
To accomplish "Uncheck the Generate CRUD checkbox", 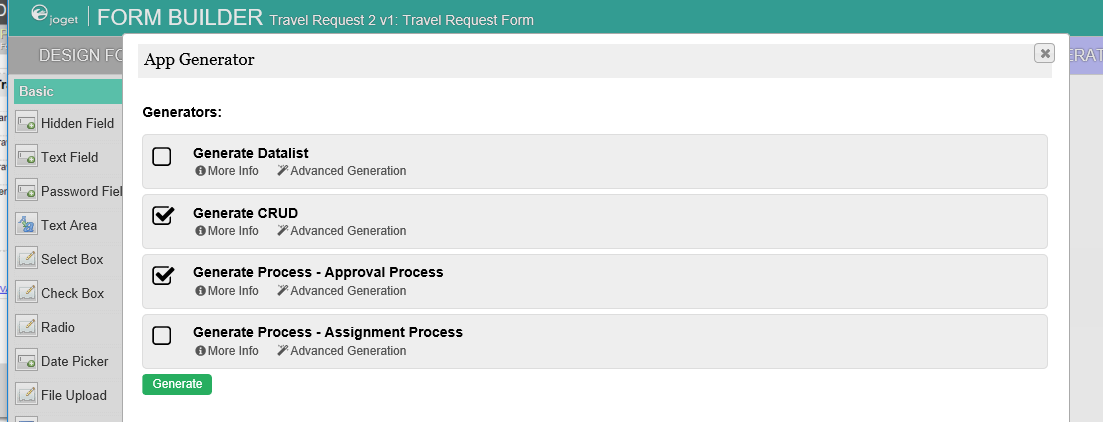I will click(x=162, y=215).
